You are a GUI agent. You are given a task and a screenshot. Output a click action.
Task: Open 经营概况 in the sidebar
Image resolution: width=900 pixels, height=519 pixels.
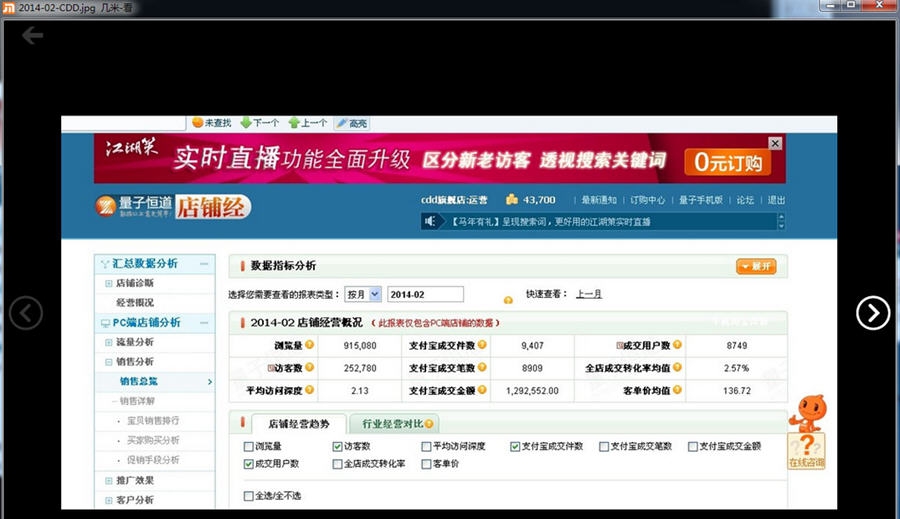pyautogui.click(x=135, y=303)
